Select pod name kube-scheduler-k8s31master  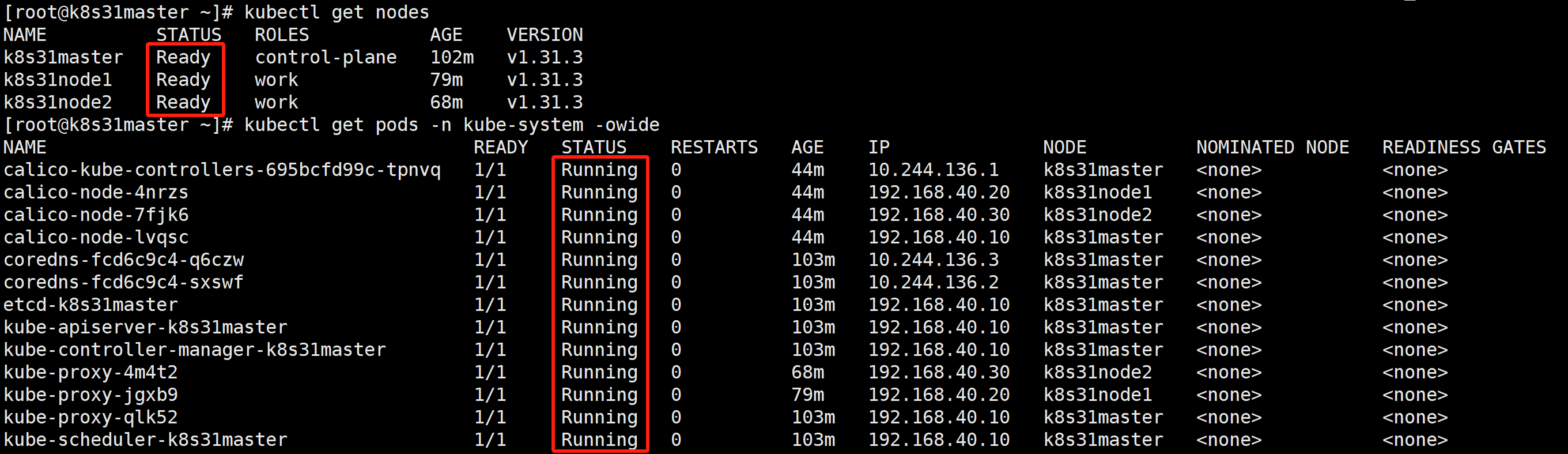[x=145, y=440]
